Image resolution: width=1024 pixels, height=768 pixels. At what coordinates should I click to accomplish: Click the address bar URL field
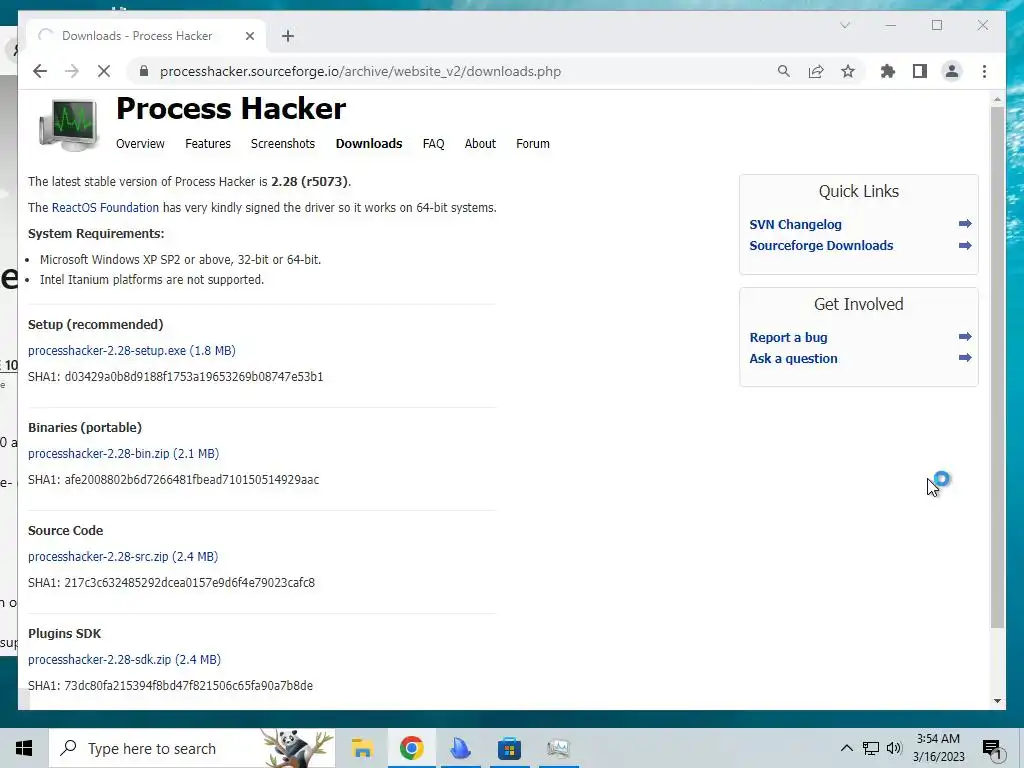pyautogui.click(x=360, y=71)
